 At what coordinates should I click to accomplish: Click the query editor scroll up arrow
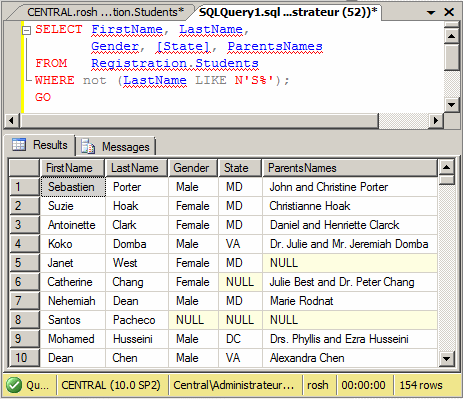[x=452, y=36]
